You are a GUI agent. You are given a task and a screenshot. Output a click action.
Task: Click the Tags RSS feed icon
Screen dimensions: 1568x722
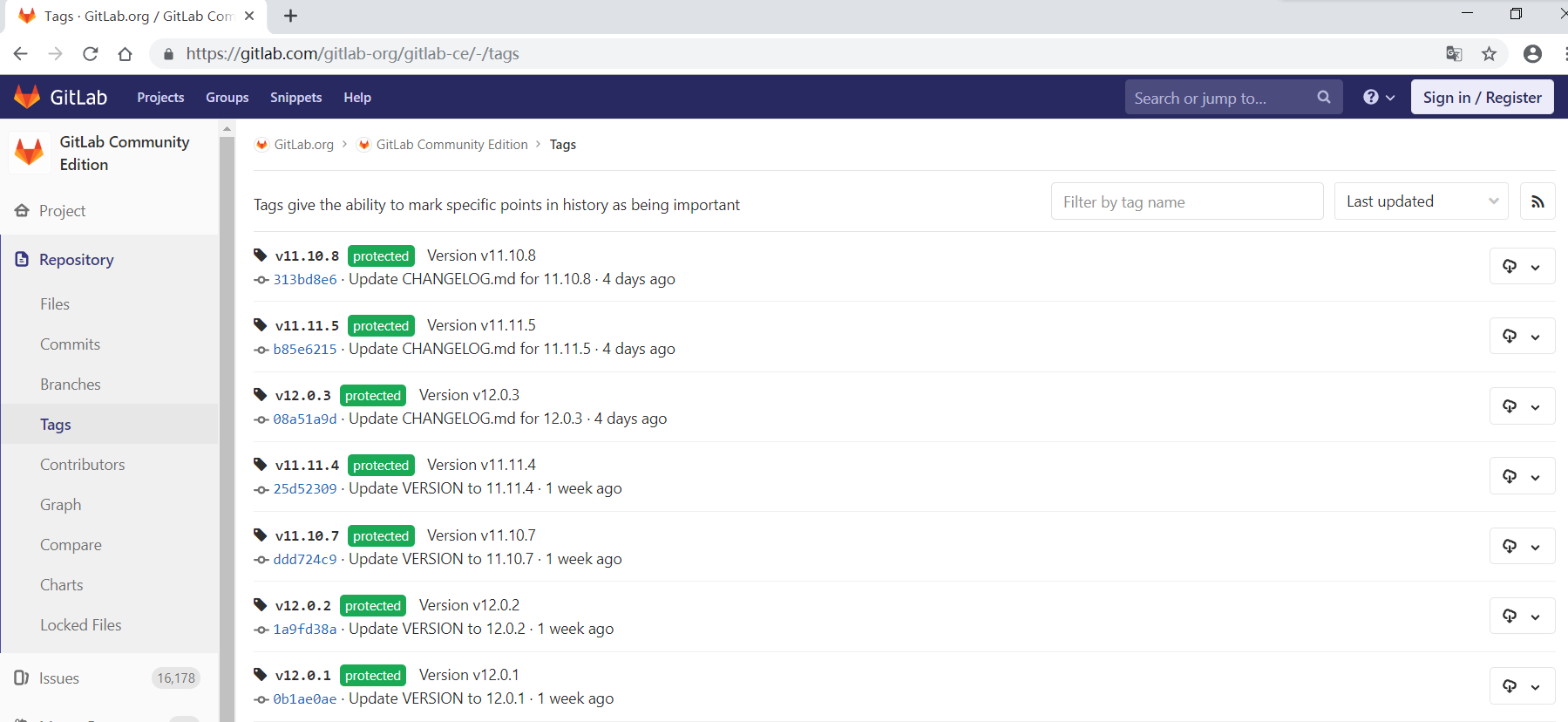1537,201
